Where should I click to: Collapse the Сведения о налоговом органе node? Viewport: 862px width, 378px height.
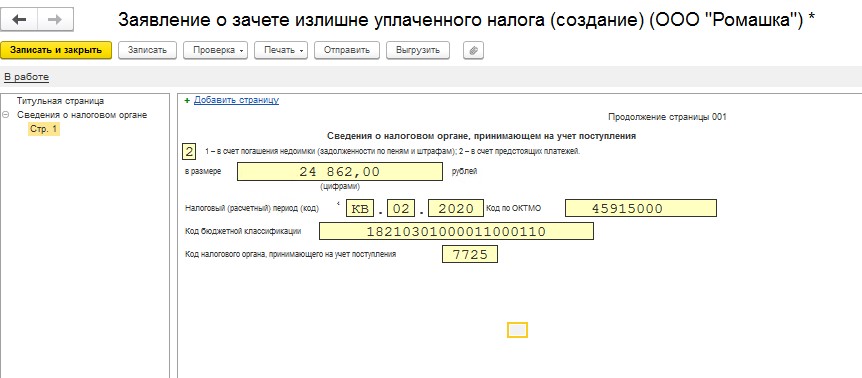click(5, 115)
